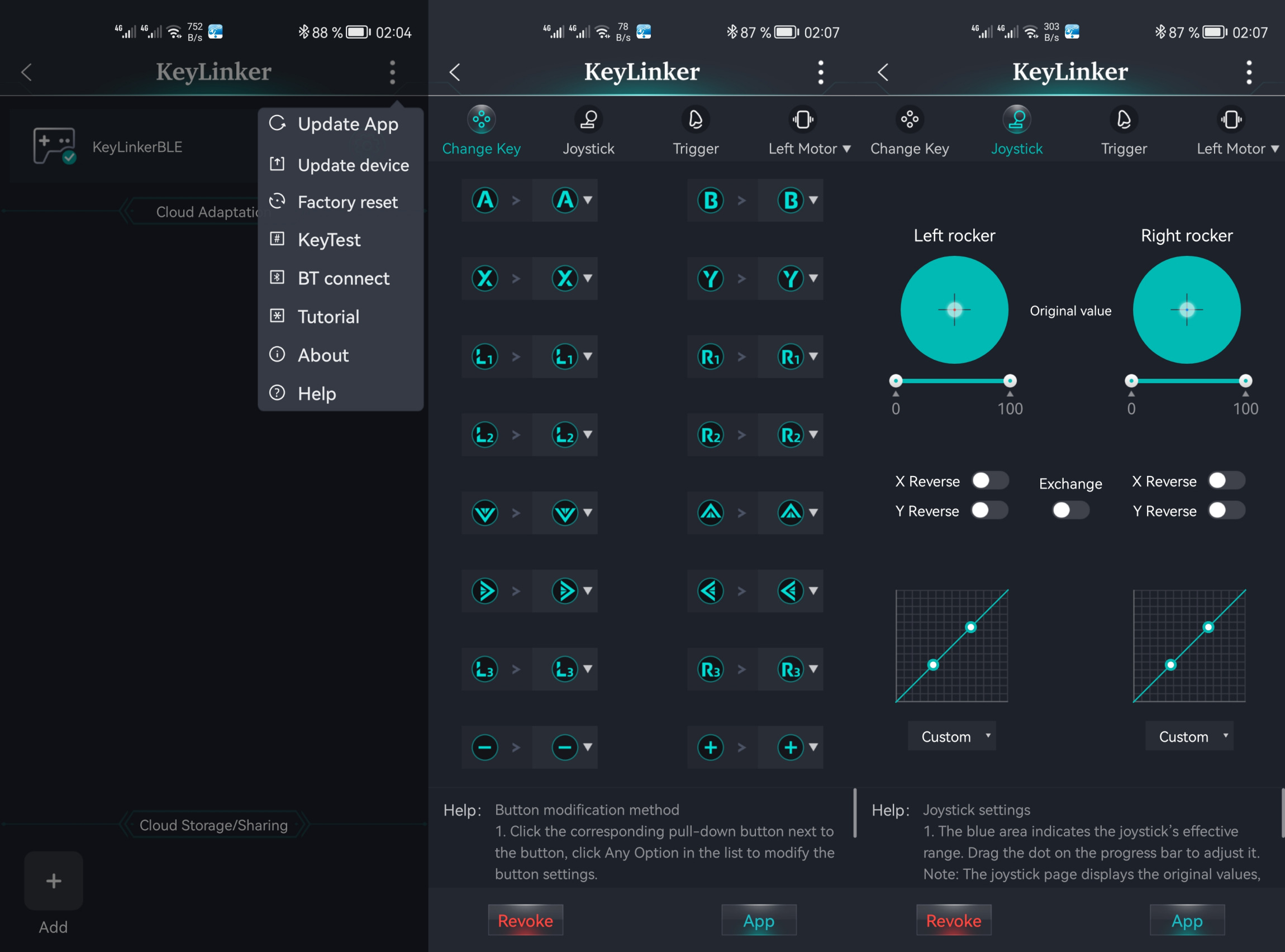This screenshot has width=1285, height=952.
Task: Click Left rocker teal range circle
Action: (954, 310)
